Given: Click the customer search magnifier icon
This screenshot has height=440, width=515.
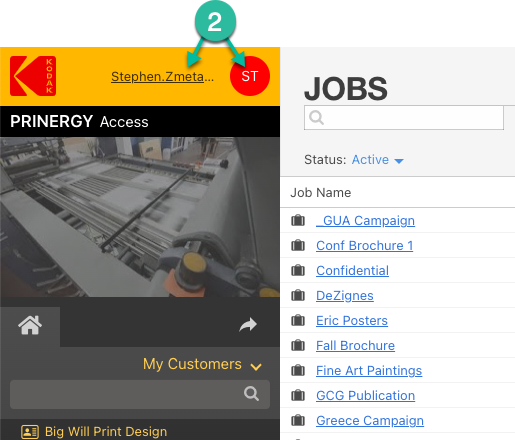Looking at the screenshot, I should coord(251,394).
